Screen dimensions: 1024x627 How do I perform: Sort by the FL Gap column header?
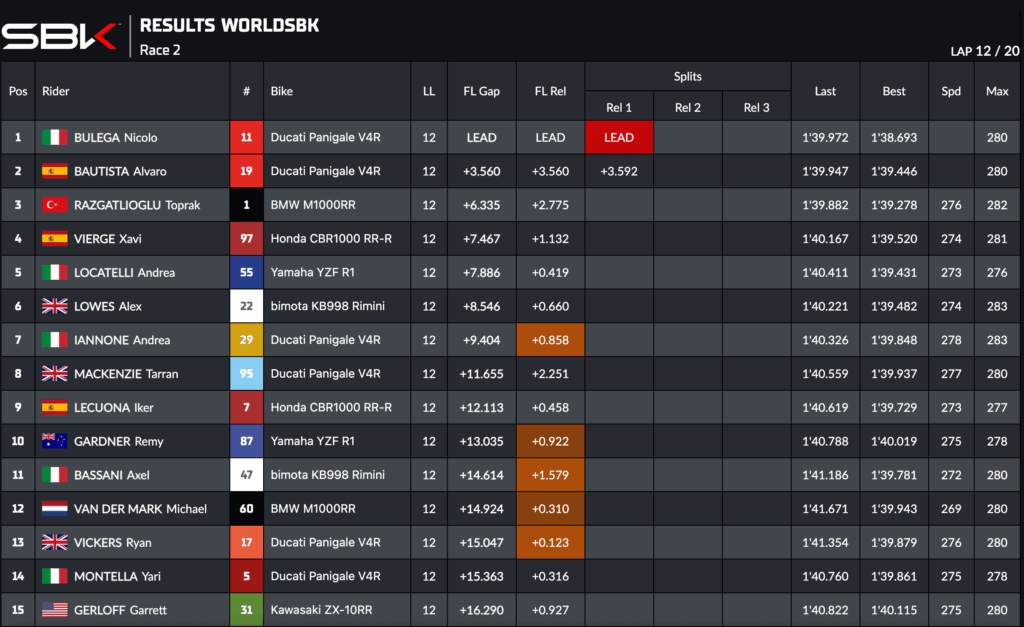pos(481,91)
